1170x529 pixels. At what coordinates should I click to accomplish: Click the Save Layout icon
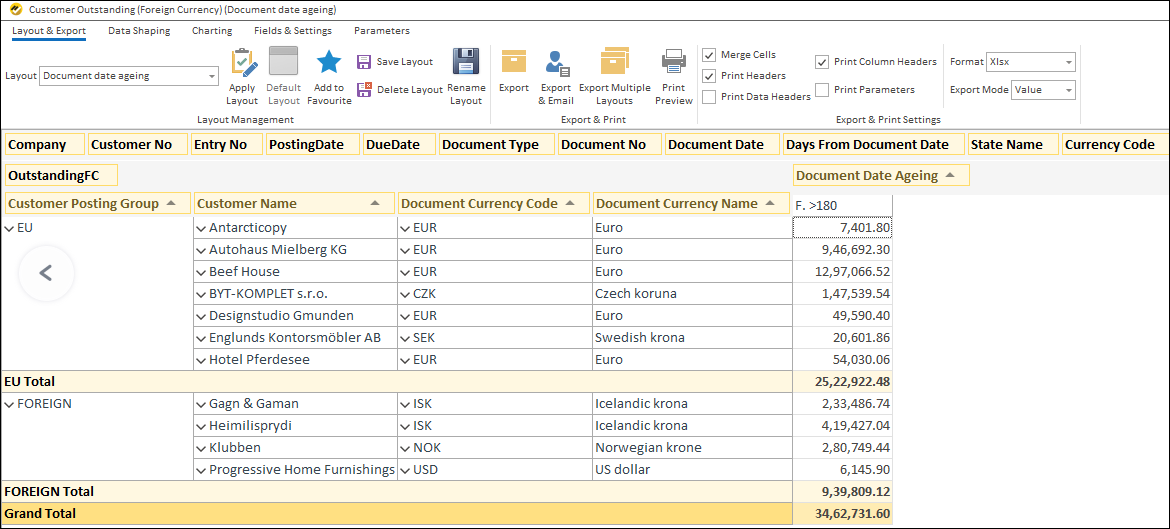pyautogui.click(x=364, y=62)
